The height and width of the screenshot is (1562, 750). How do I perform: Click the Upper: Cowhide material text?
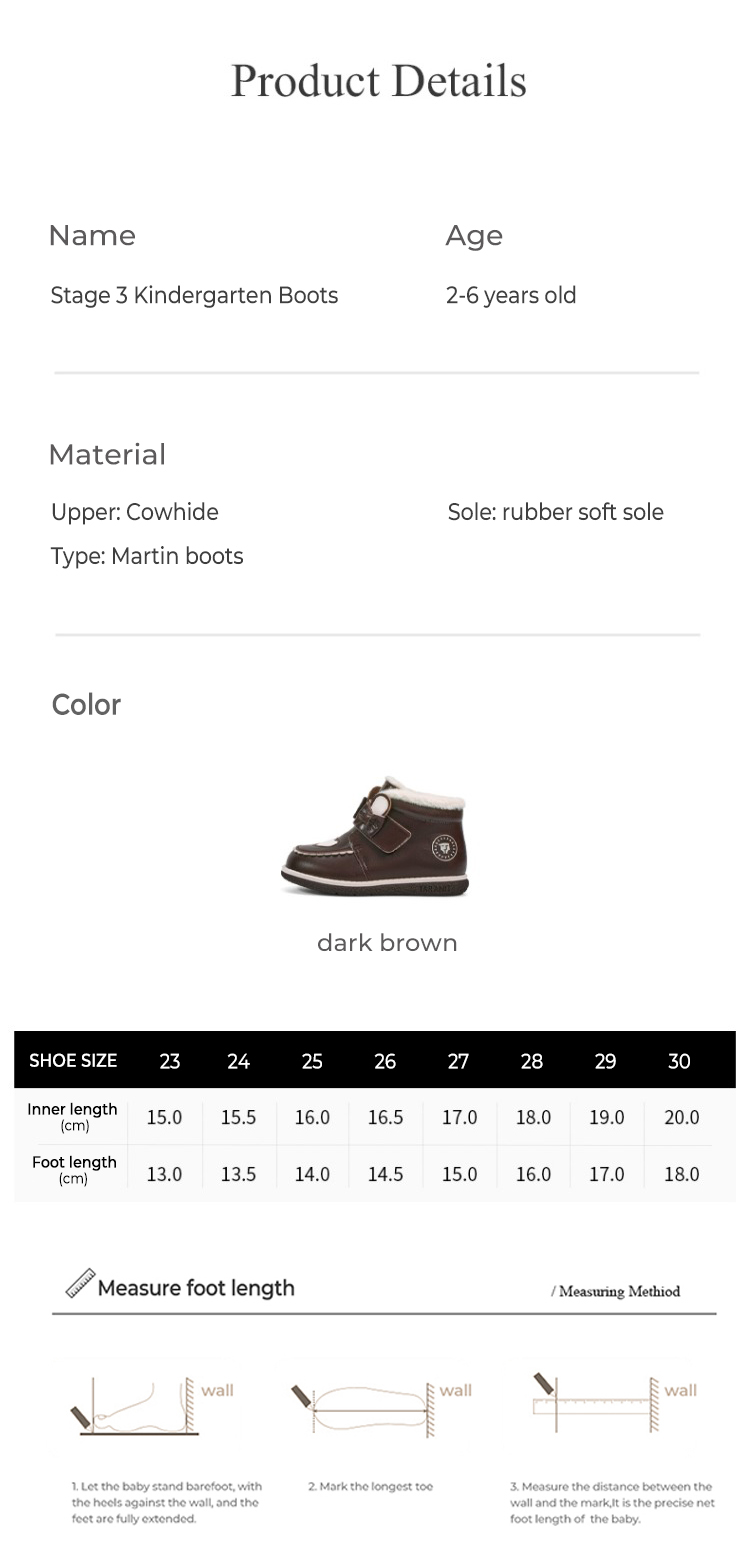tap(135, 512)
